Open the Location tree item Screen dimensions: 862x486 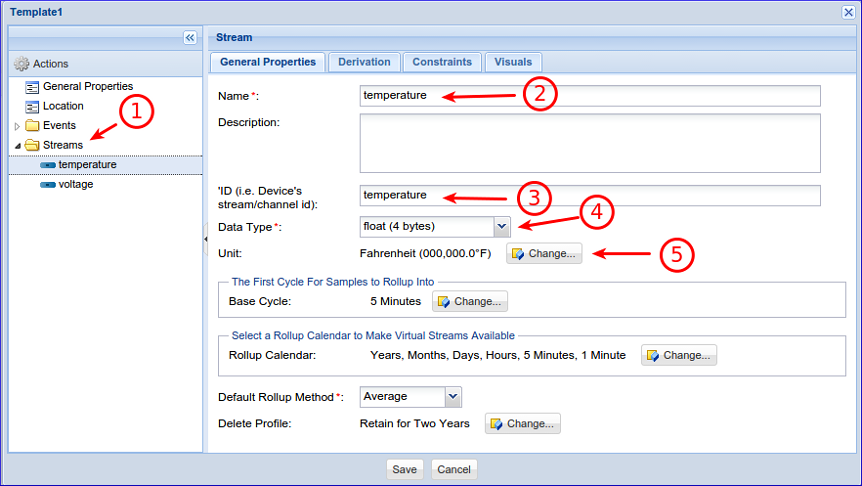coord(63,106)
